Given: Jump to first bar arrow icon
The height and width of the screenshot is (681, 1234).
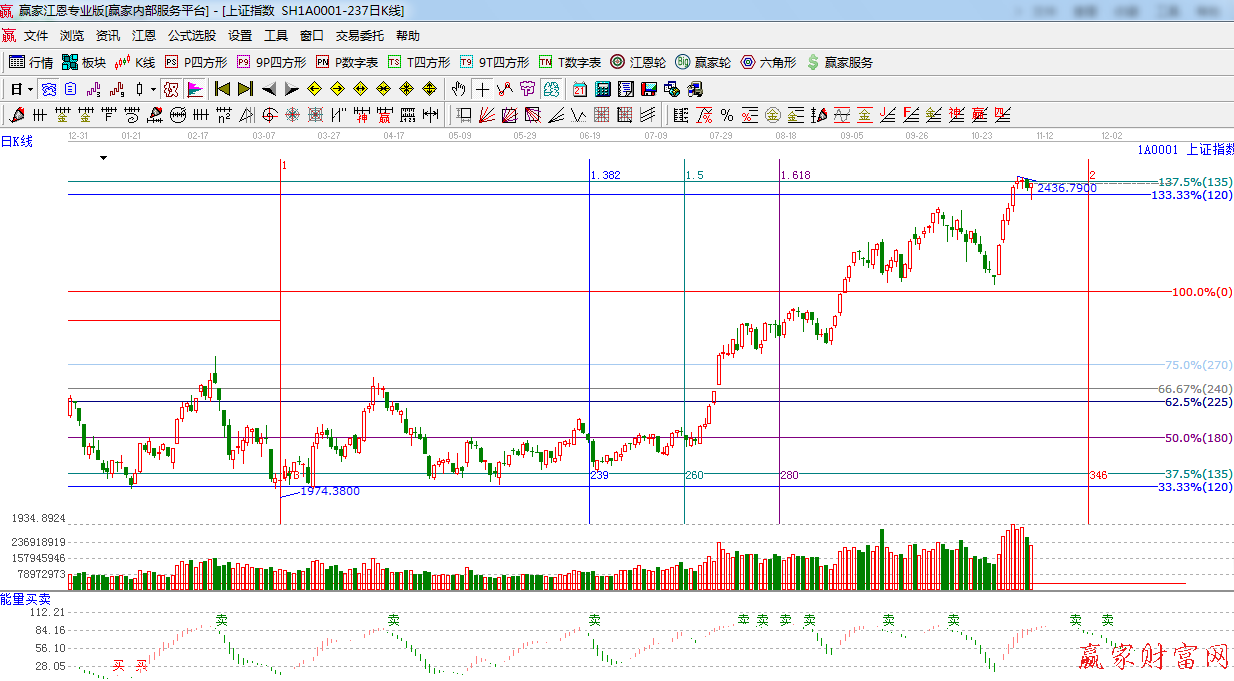Looking at the screenshot, I should [222, 89].
